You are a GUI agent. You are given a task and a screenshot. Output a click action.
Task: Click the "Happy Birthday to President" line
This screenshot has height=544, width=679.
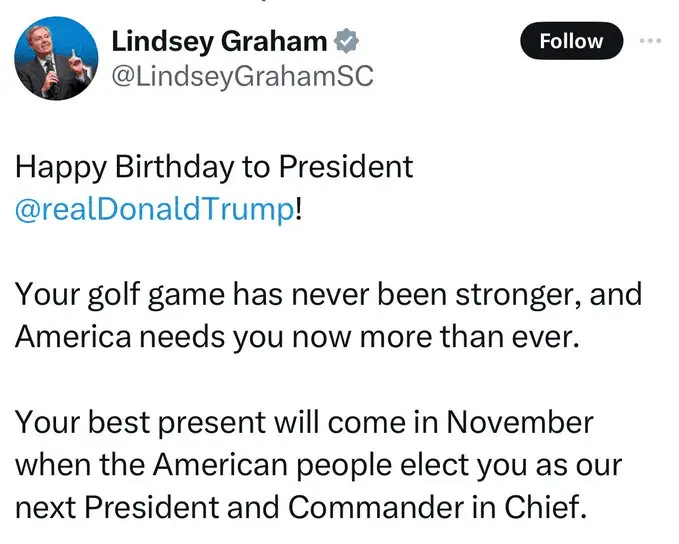[x=213, y=167]
